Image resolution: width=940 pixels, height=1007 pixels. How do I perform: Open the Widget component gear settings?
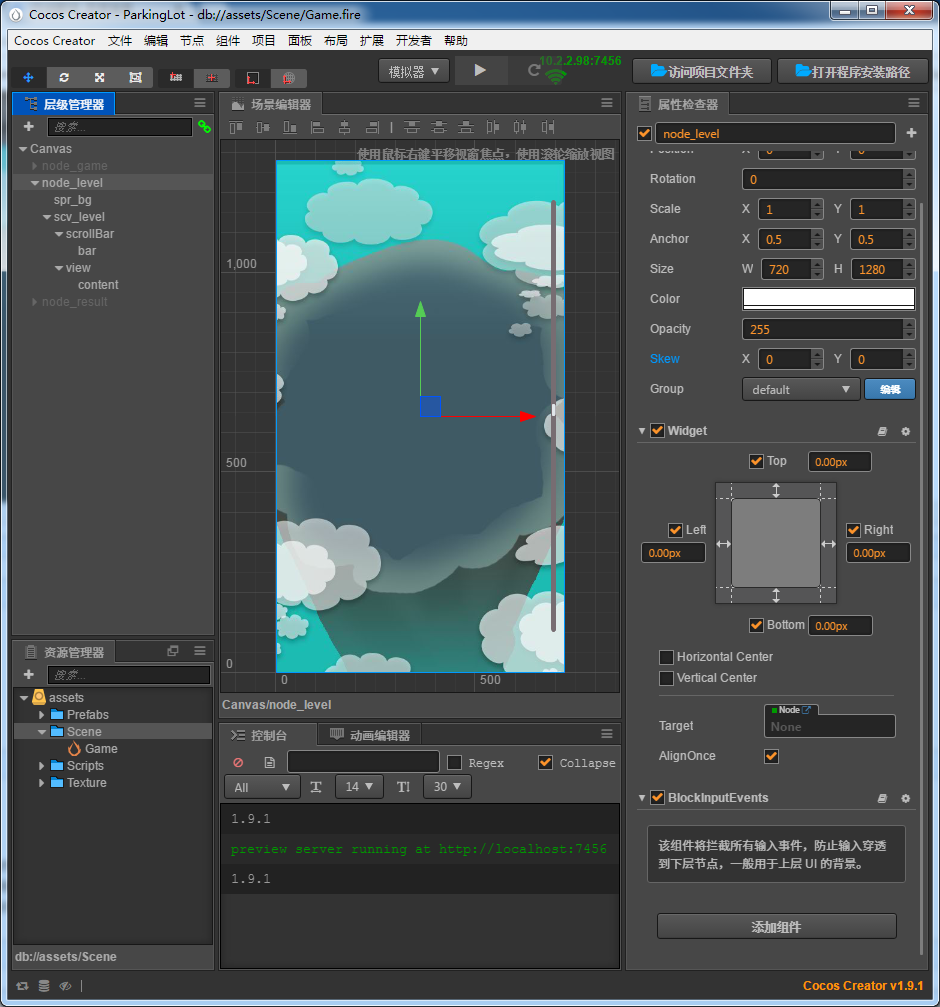[x=905, y=432]
